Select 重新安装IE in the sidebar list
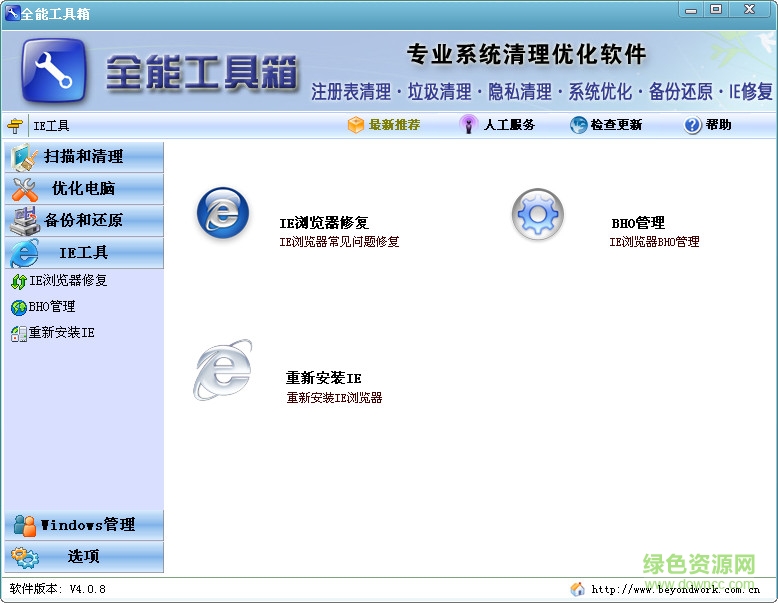 [x=62, y=333]
